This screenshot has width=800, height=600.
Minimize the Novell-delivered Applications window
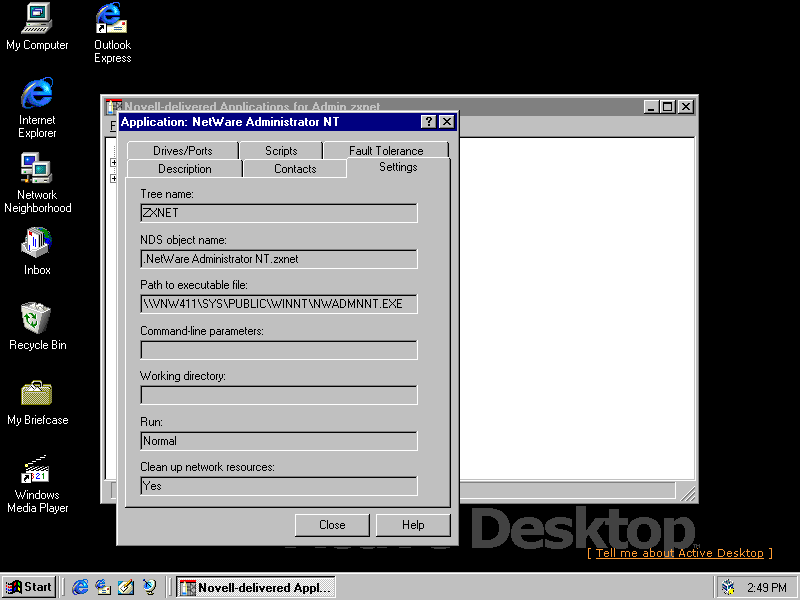pyautogui.click(x=651, y=107)
